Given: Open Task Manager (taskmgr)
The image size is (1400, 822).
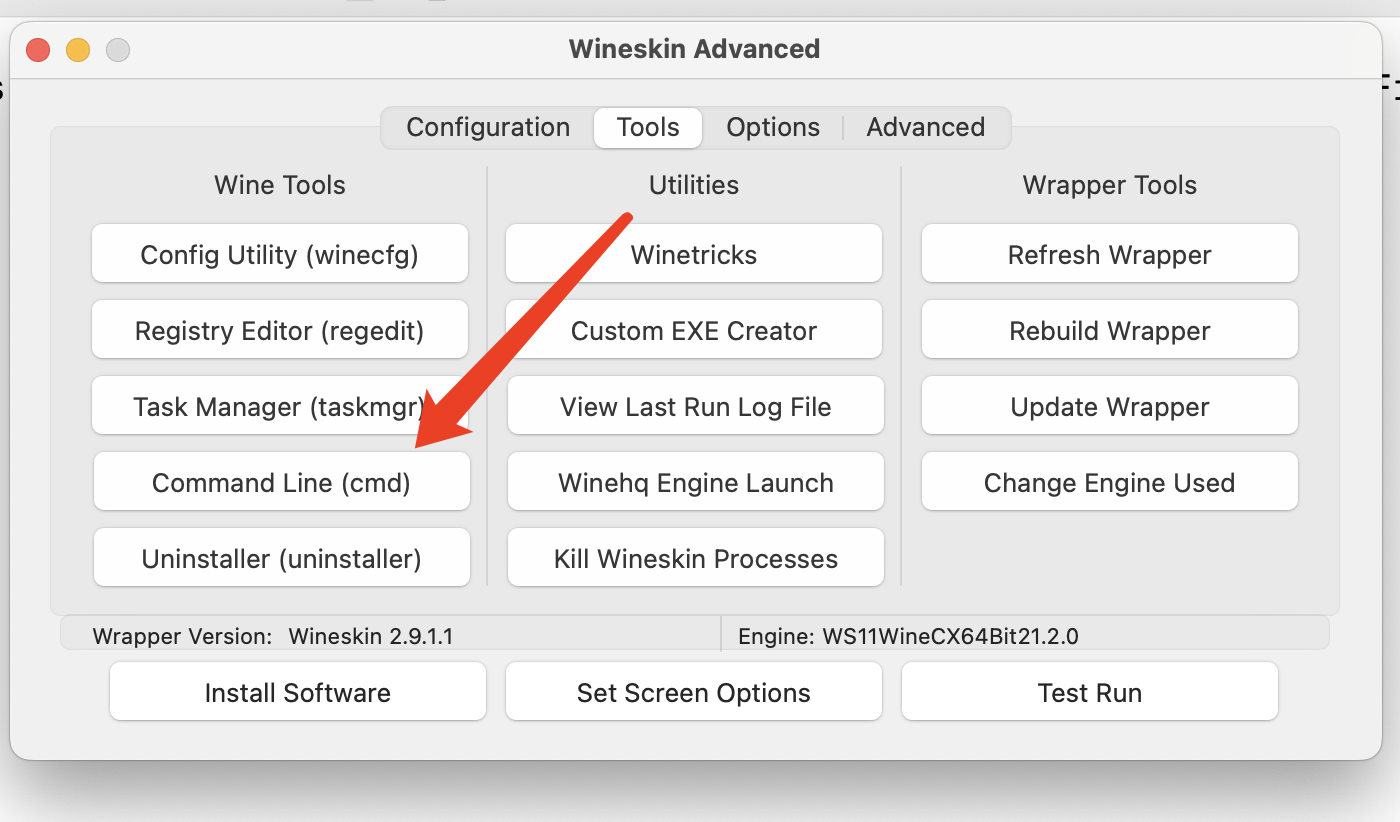Looking at the screenshot, I should tap(280, 406).
